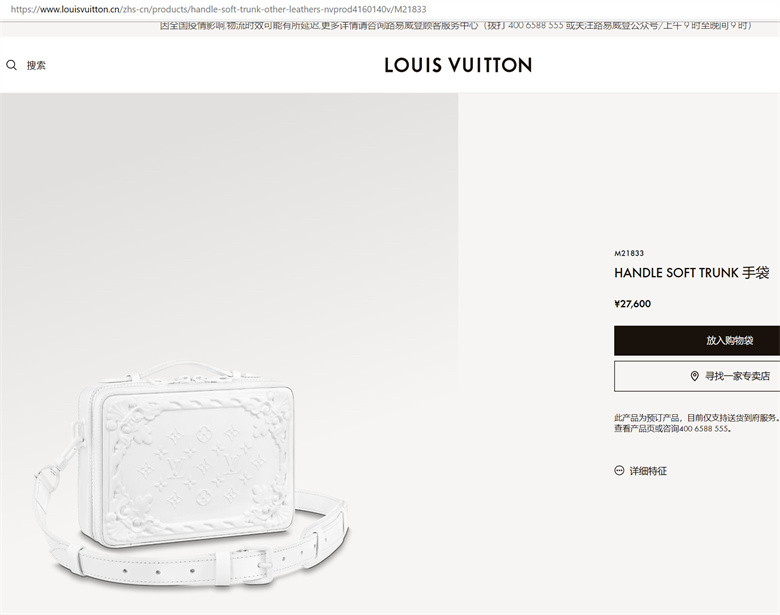Expand the 详细特征 details link

648,471
